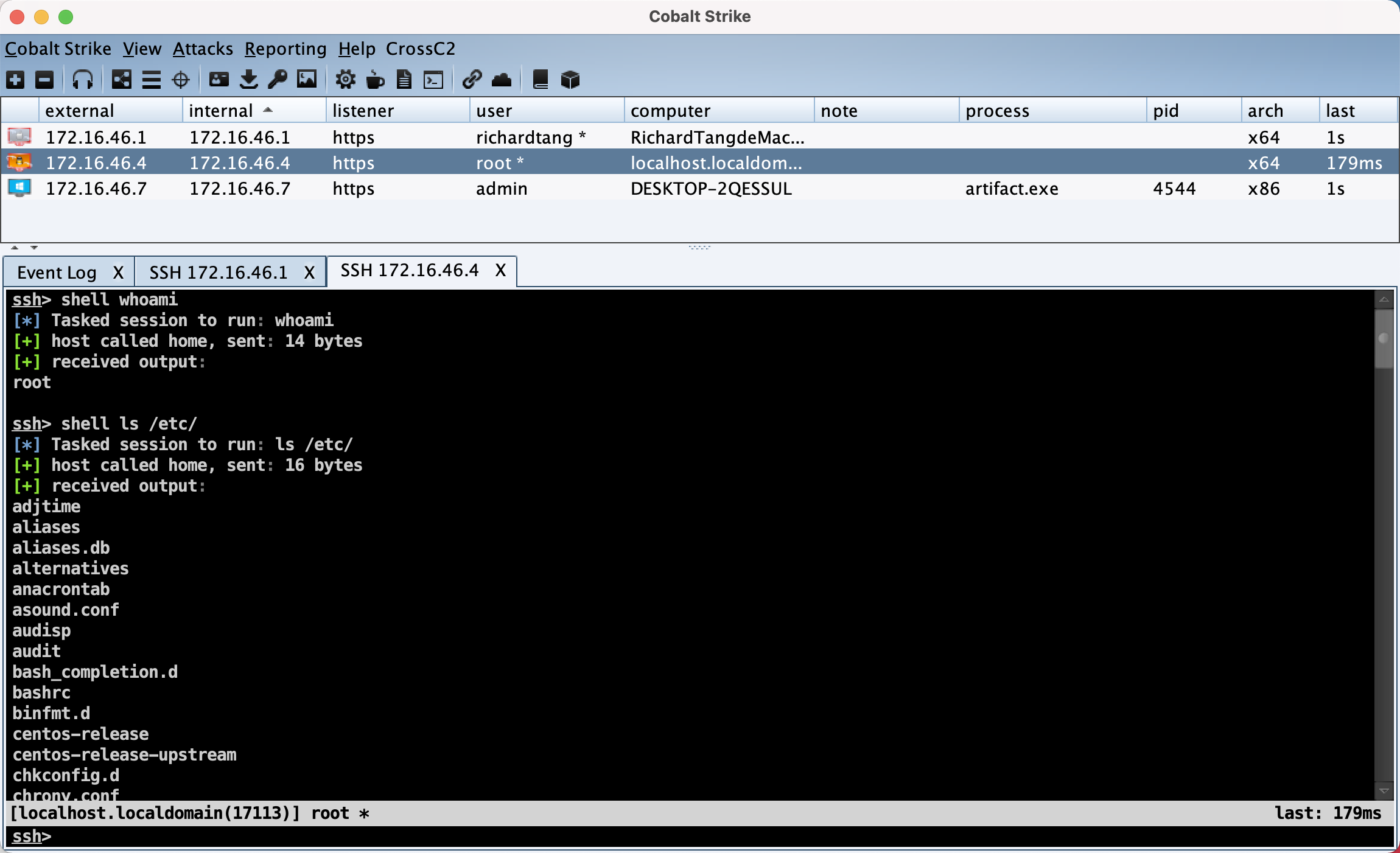Open the pivot graph view icon
1400x853 pixels.
(x=121, y=80)
